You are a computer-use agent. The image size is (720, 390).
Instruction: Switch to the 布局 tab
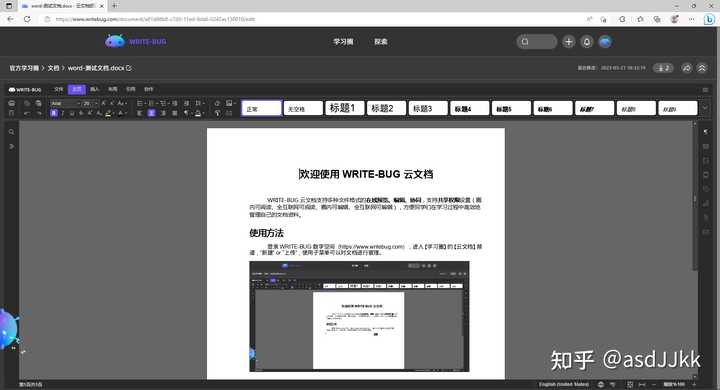[112, 89]
